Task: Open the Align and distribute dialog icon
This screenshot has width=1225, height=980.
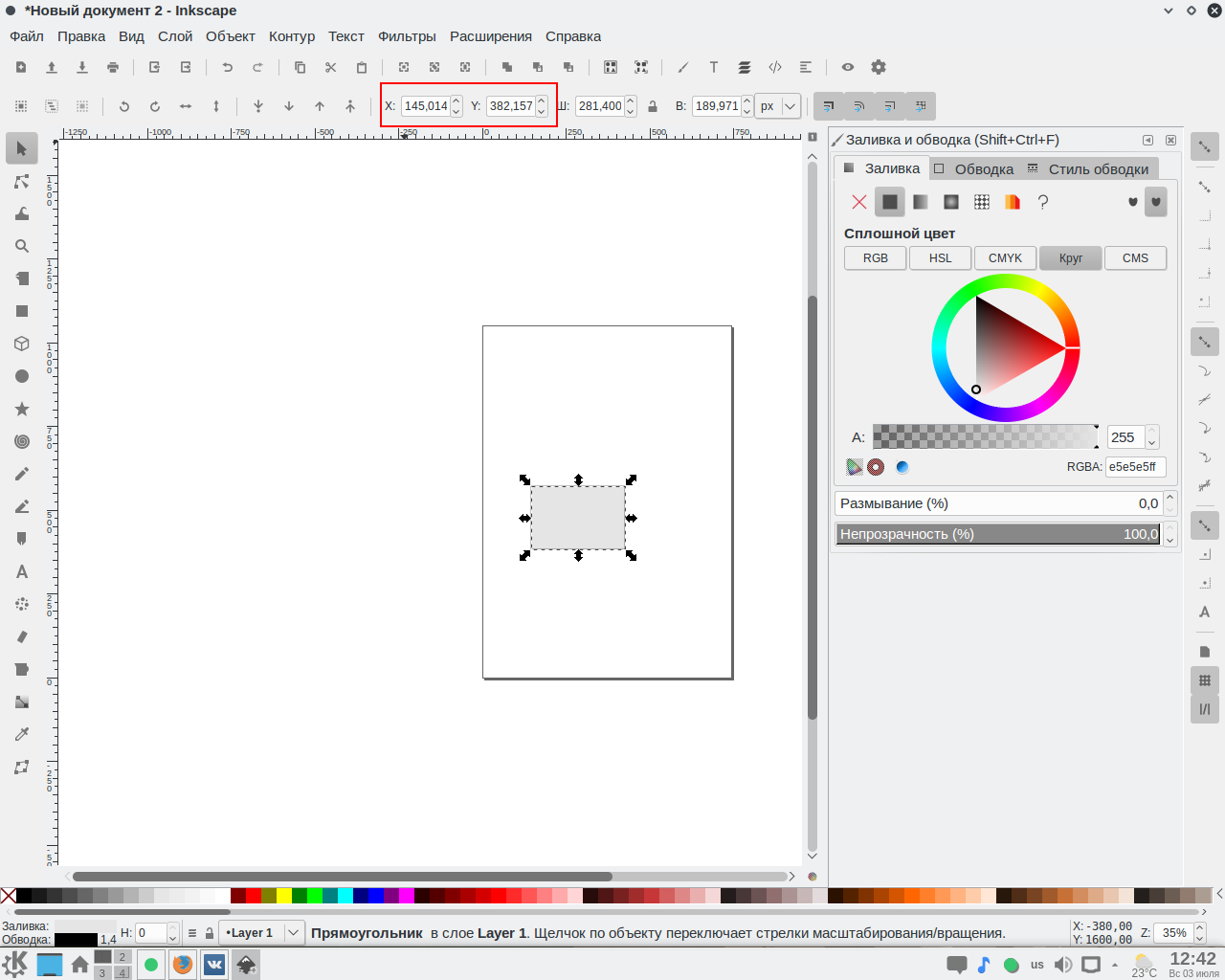Action: pos(806,67)
